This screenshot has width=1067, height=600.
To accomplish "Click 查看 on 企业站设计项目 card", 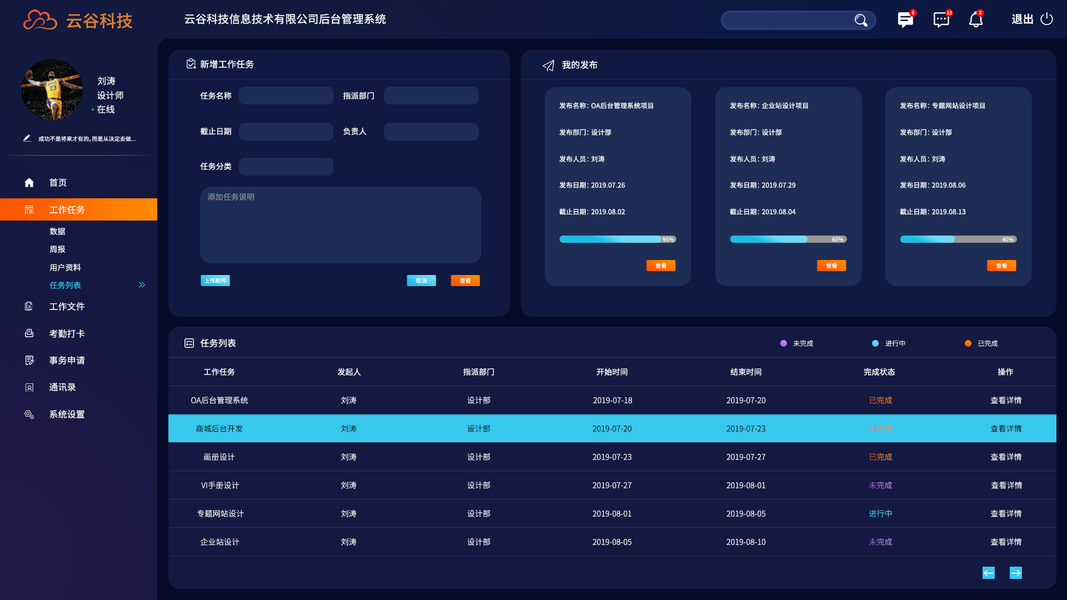I will pyautogui.click(x=832, y=265).
